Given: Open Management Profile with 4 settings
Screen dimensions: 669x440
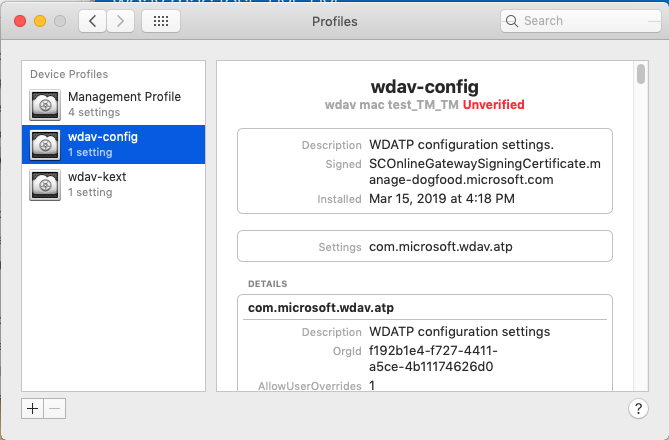Looking at the screenshot, I should tap(113, 104).
